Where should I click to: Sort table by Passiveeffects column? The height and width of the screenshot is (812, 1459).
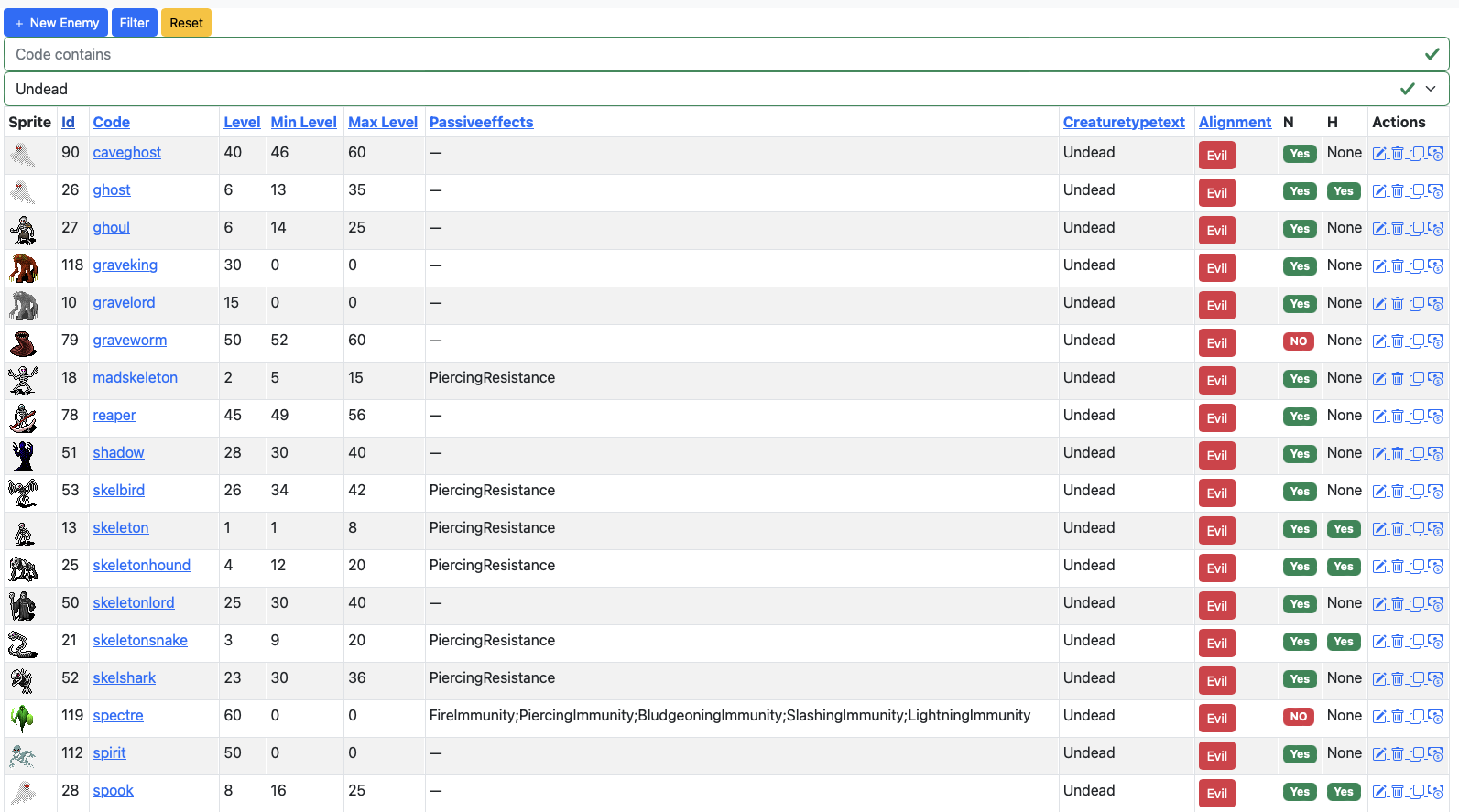[x=481, y=122]
